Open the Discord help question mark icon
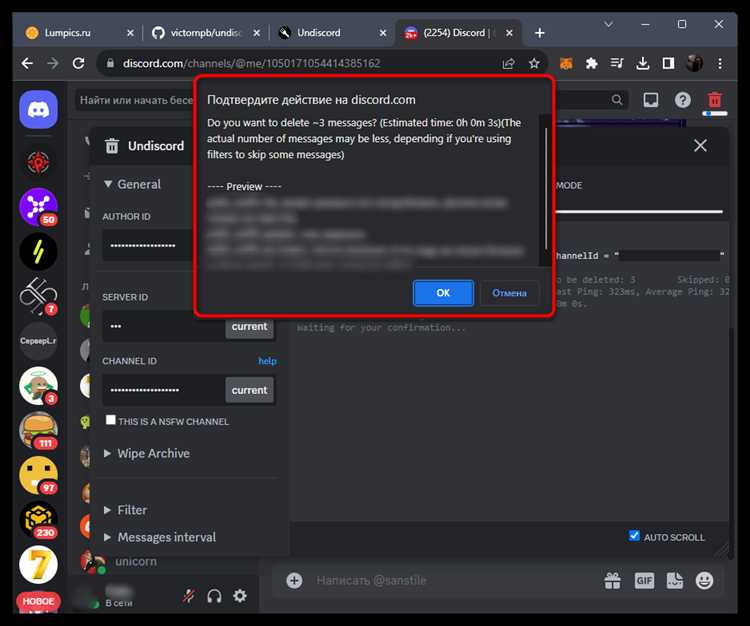Screen dimensions: 750x626 point(683,100)
